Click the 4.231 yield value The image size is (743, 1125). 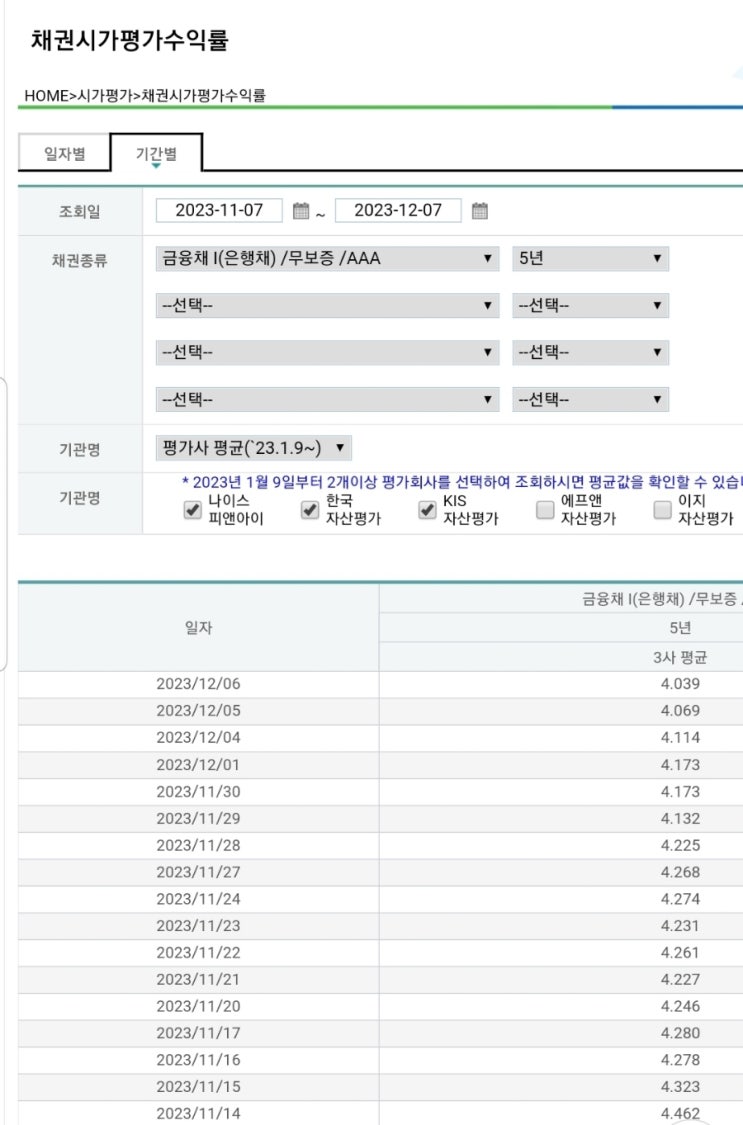pos(681,926)
